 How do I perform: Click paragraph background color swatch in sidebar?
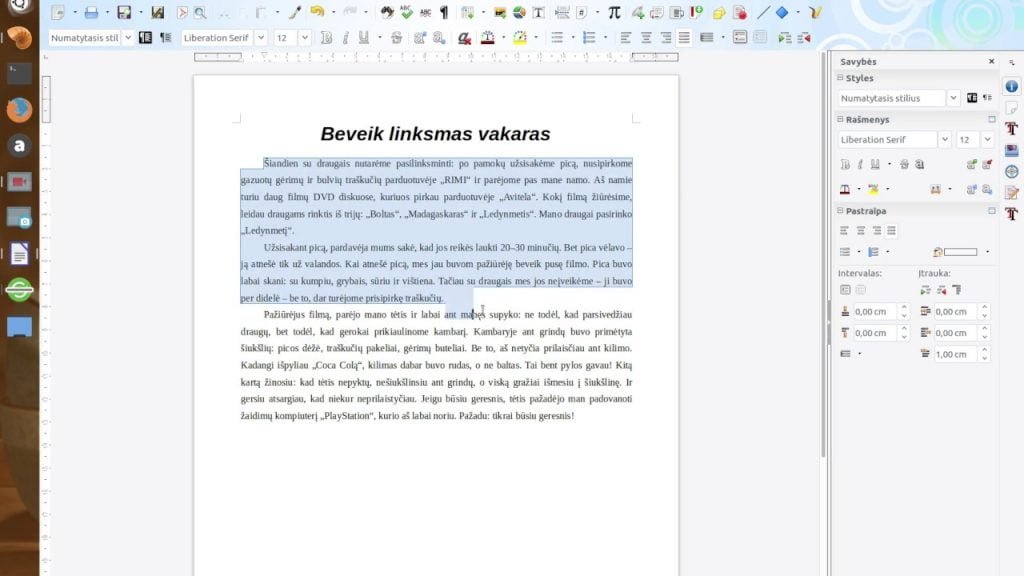(x=961, y=252)
